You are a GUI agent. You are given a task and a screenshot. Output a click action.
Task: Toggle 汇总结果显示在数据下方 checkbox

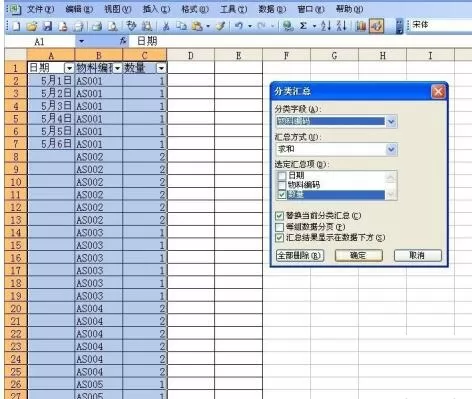click(x=279, y=238)
